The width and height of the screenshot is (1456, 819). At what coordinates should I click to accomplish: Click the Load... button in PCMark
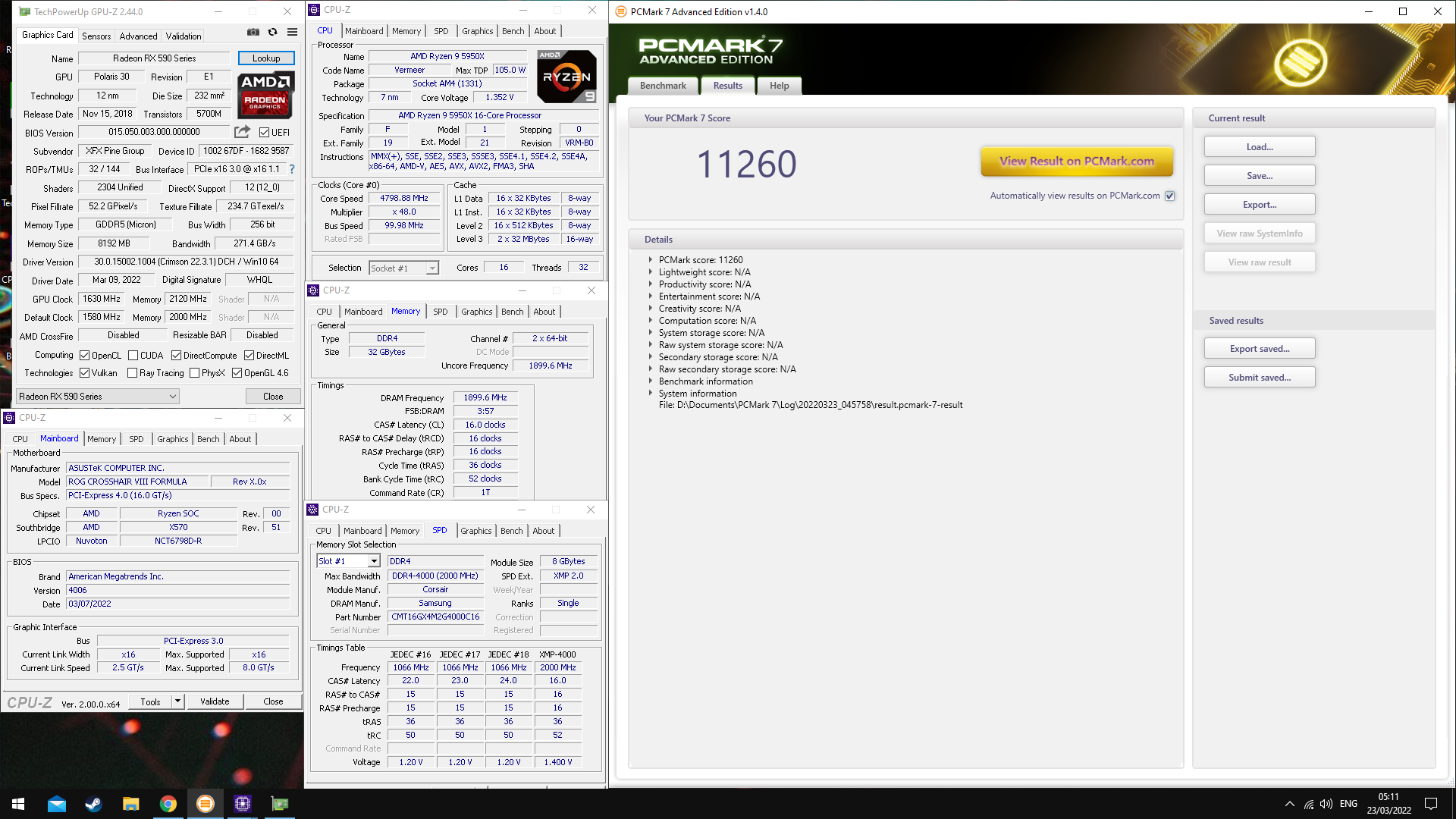tap(1260, 147)
